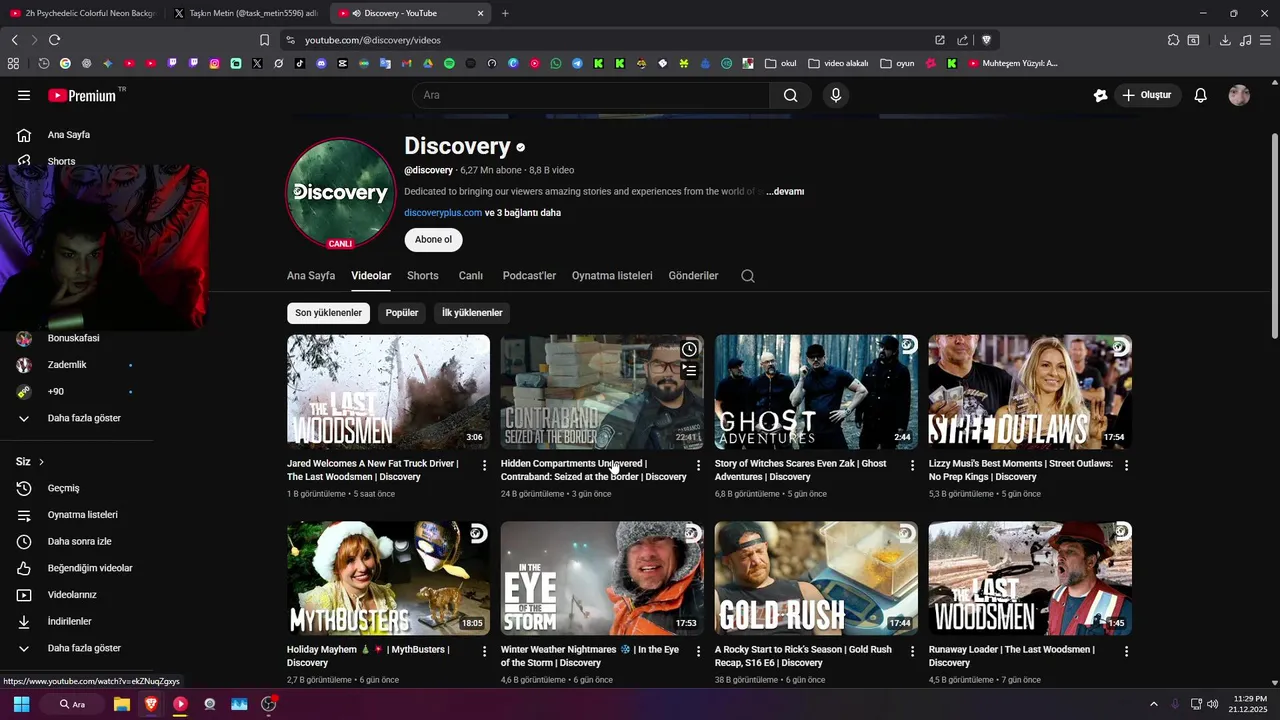Select the Son yüklenenler filter chip

tap(328, 313)
